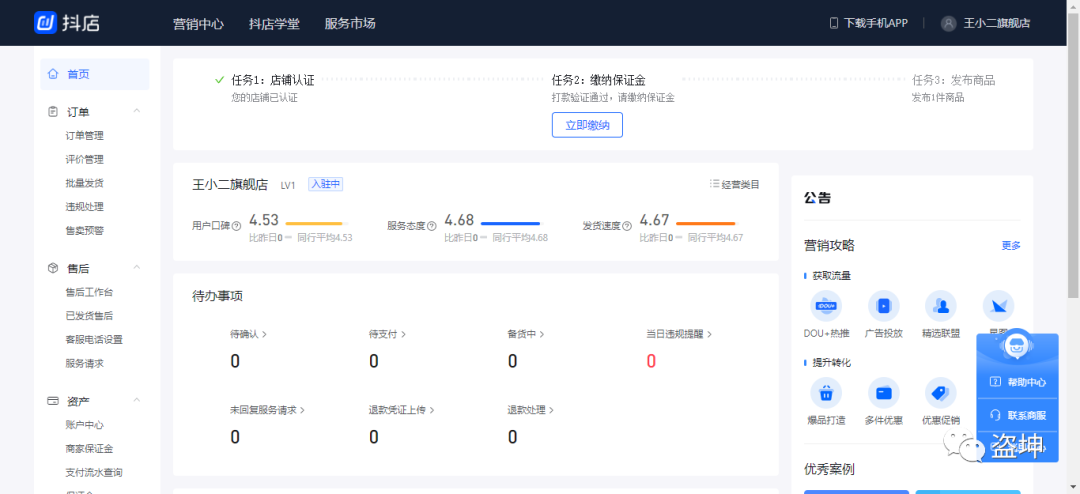Click the robot assistant icon
The image size is (1080, 494).
click(1018, 345)
